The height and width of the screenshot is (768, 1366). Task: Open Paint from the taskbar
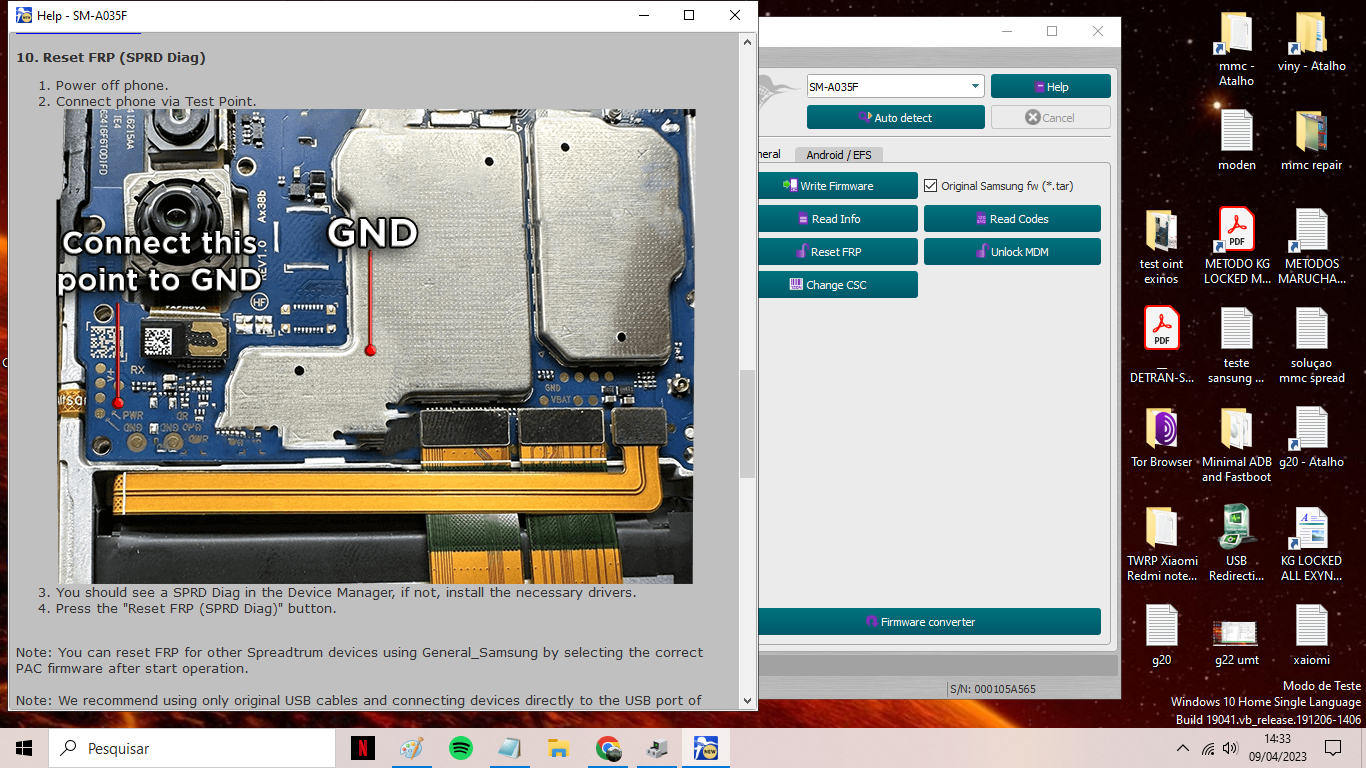(411, 748)
